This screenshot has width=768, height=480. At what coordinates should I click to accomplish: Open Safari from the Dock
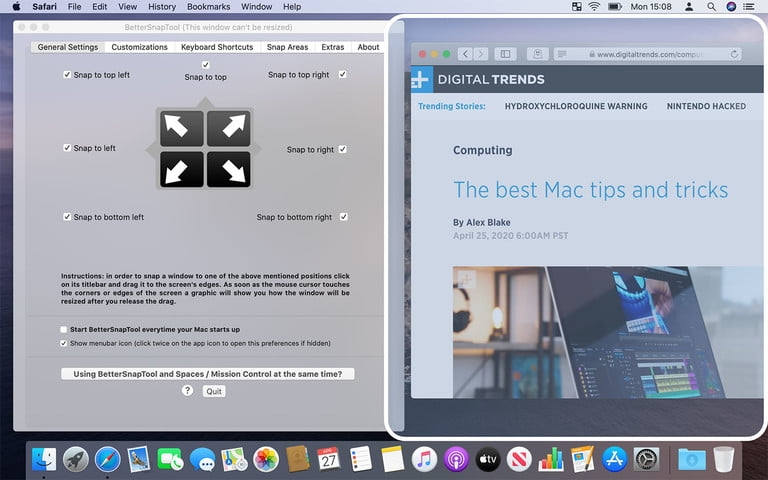107,460
